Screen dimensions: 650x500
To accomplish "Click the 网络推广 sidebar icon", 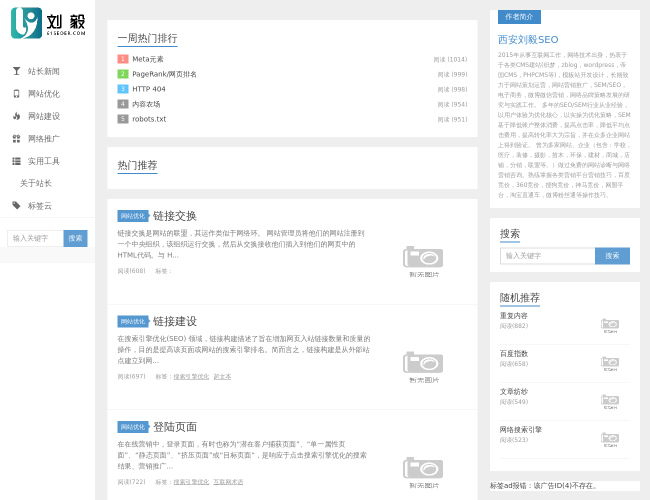I will click(x=16, y=138).
